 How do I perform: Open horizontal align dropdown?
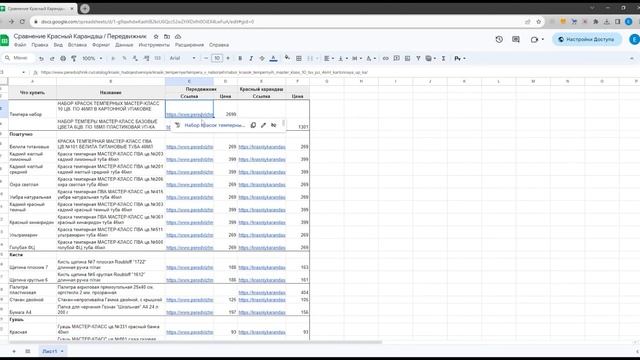pyautogui.click(x=329, y=58)
